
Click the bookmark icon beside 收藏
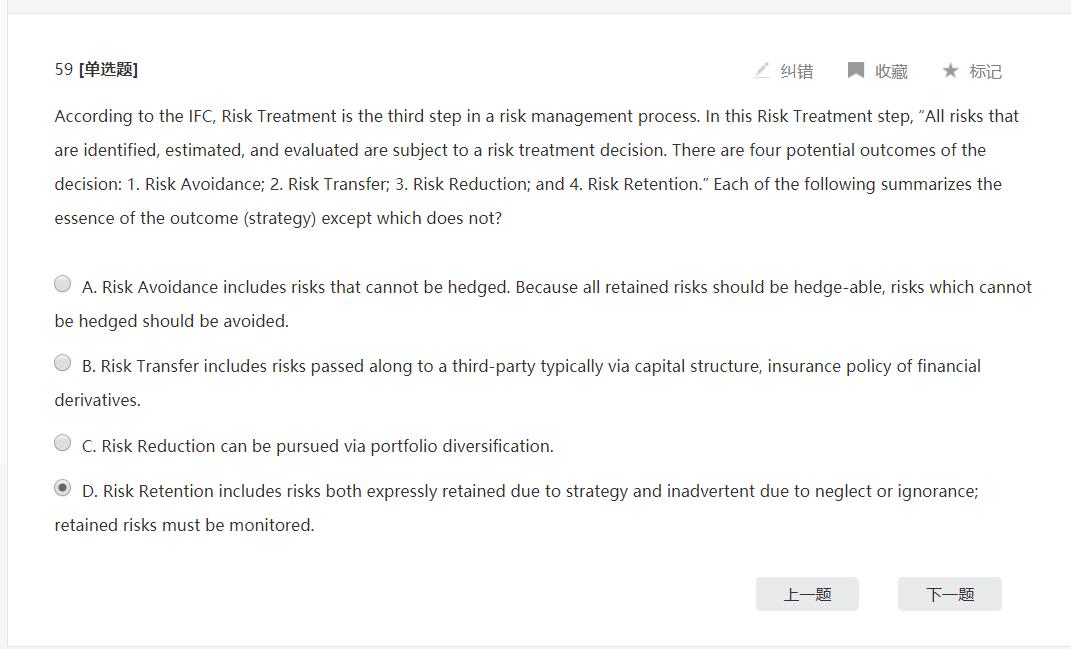click(x=856, y=70)
